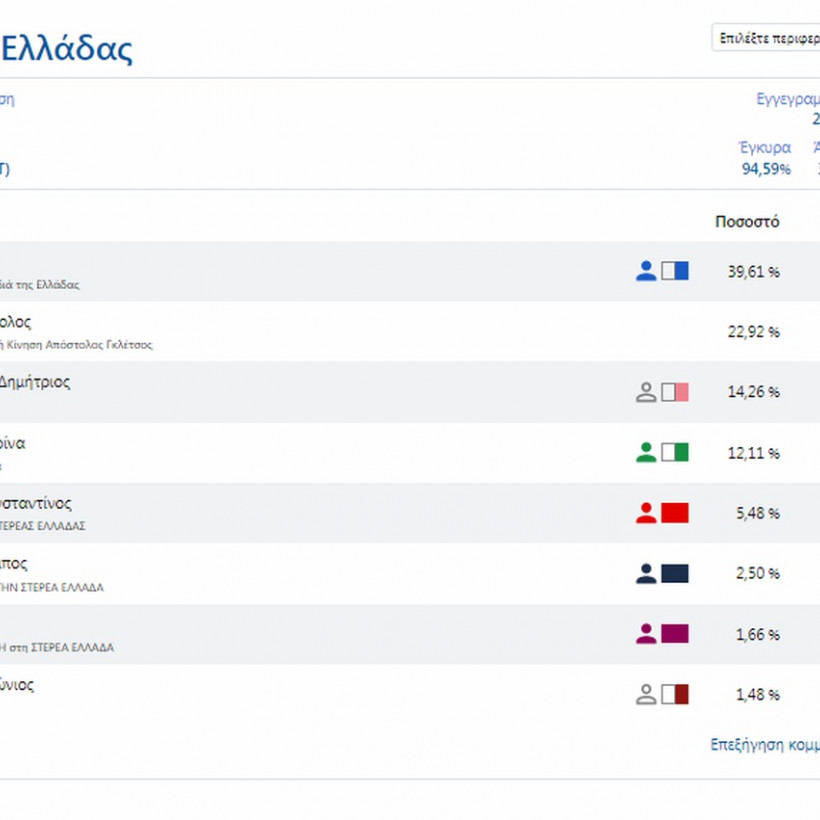Open the Επεξήγηση link below the table
The image size is (820, 820).
[x=764, y=745]
